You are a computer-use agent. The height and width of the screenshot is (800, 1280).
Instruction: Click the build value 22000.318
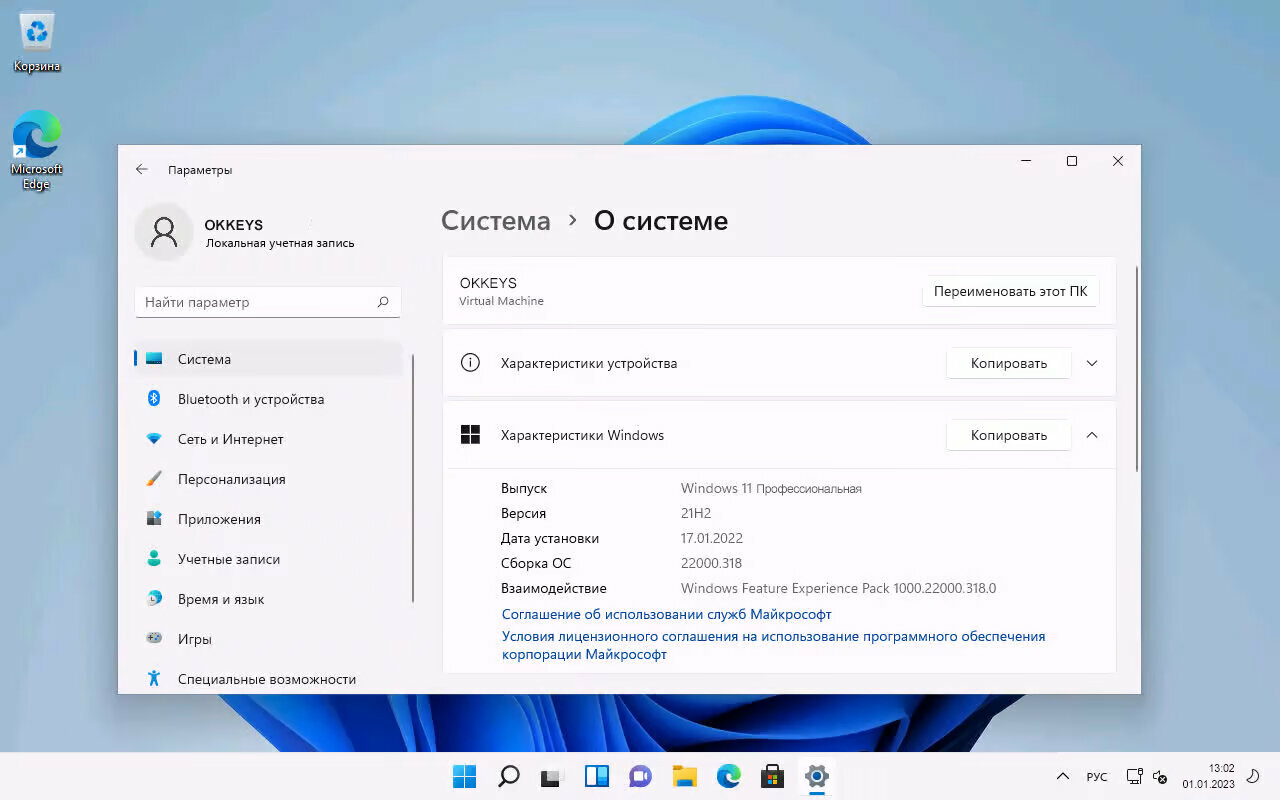[711, 563]
